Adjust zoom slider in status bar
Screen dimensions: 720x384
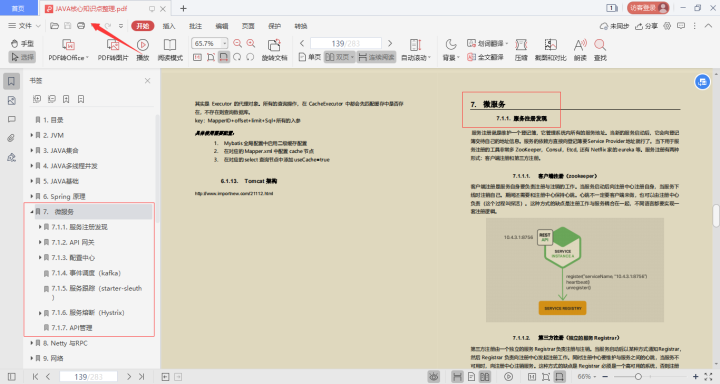point(638,377)
